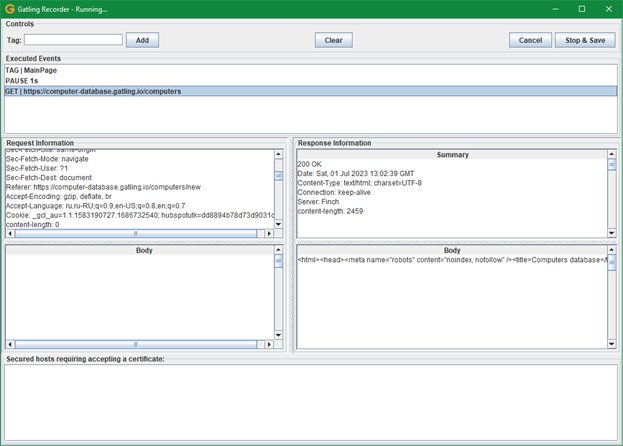Screen dimensions: 623x446
Task: Select the PAUSE 1s event
Action: pos(311,81)
